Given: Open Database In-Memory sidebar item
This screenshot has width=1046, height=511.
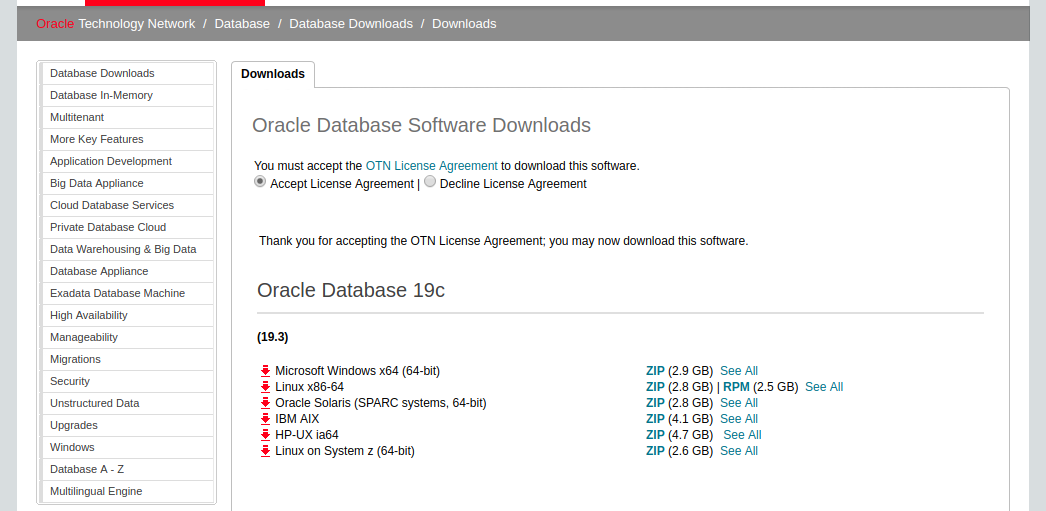Looking at the screenshot, I should pyautogui.click(x=127, y=95).
